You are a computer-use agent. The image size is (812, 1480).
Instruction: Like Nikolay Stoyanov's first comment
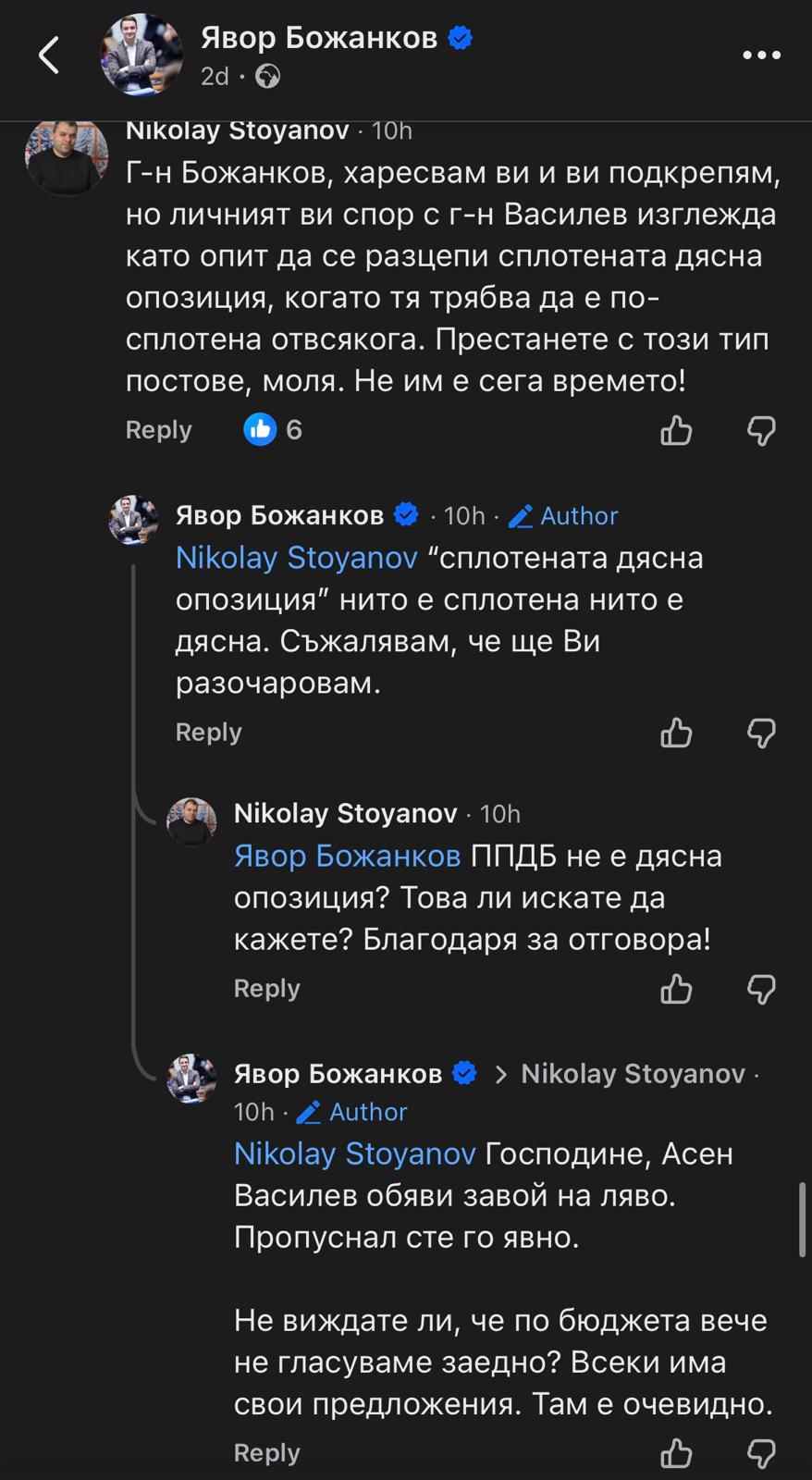click(x=676, y=430)
